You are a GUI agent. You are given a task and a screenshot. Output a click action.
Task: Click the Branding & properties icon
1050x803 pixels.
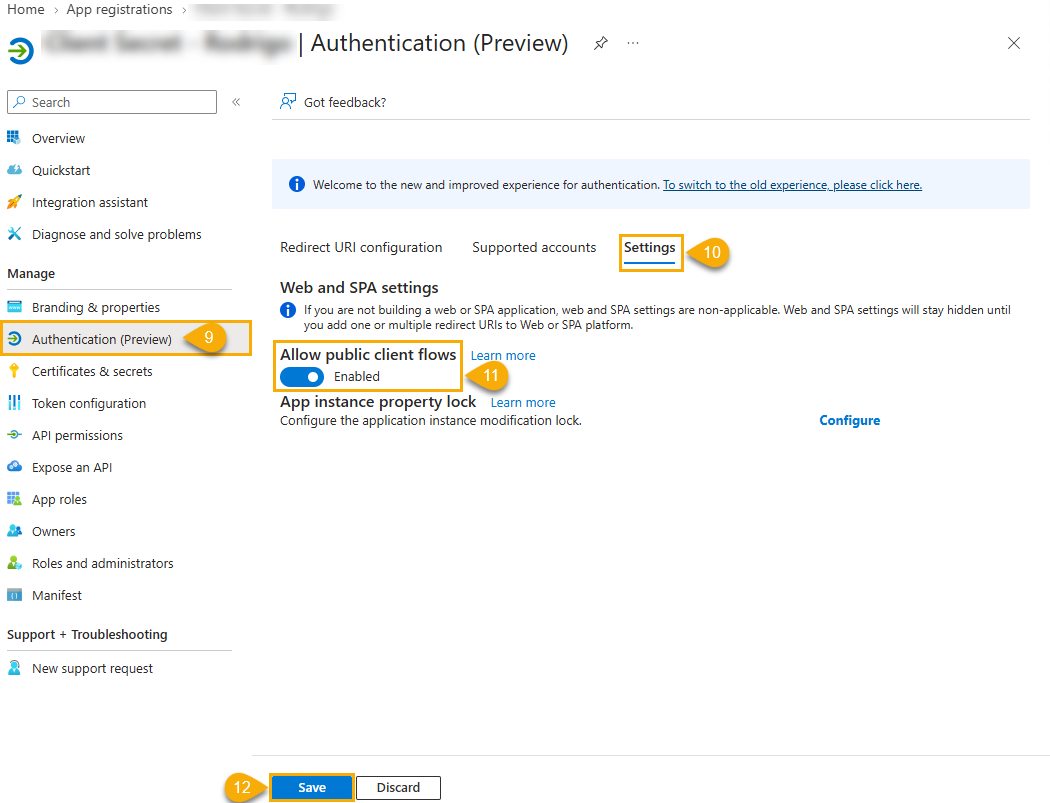[14, 307]
